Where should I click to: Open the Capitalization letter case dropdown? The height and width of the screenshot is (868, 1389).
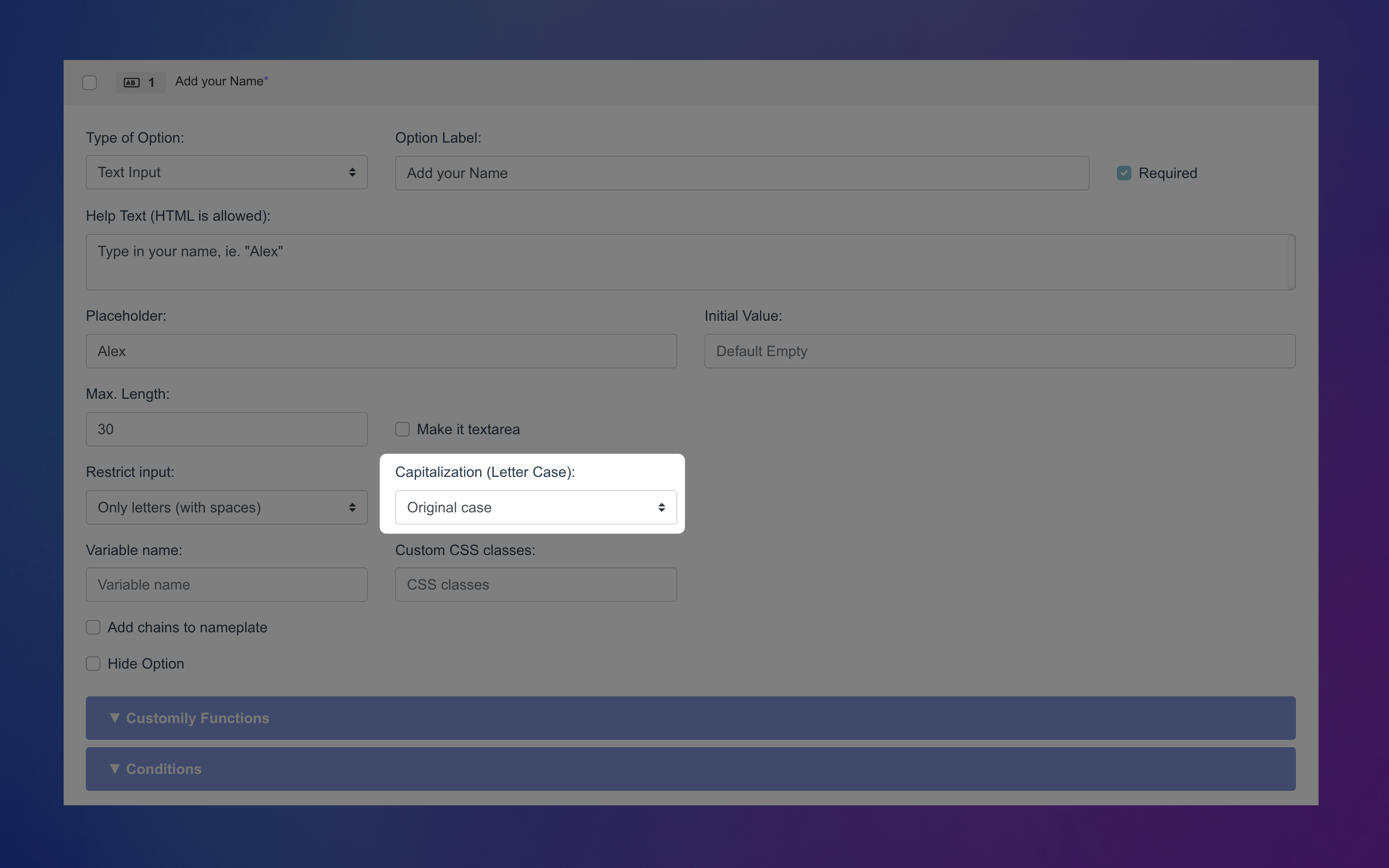(x=536, y=507)
